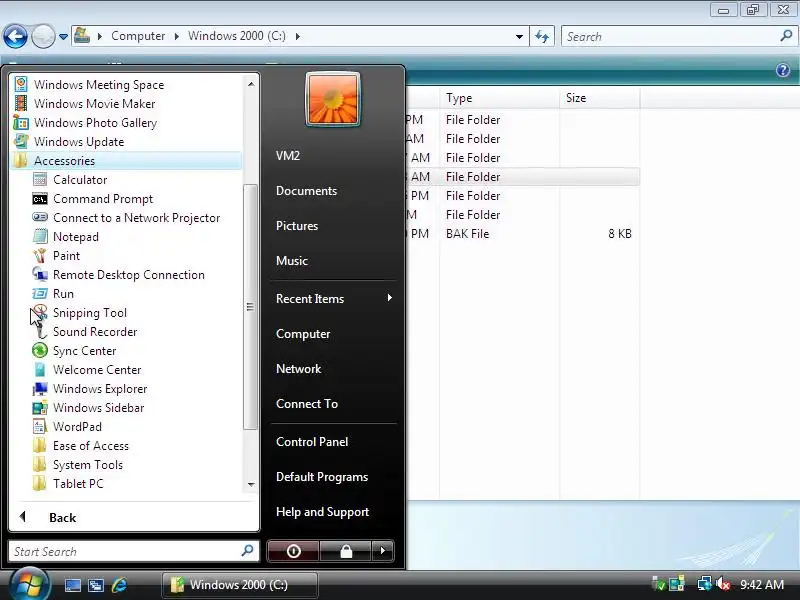The image size is (800, 600).
Task: Launch Command Prompt icon
Action: 40,198
